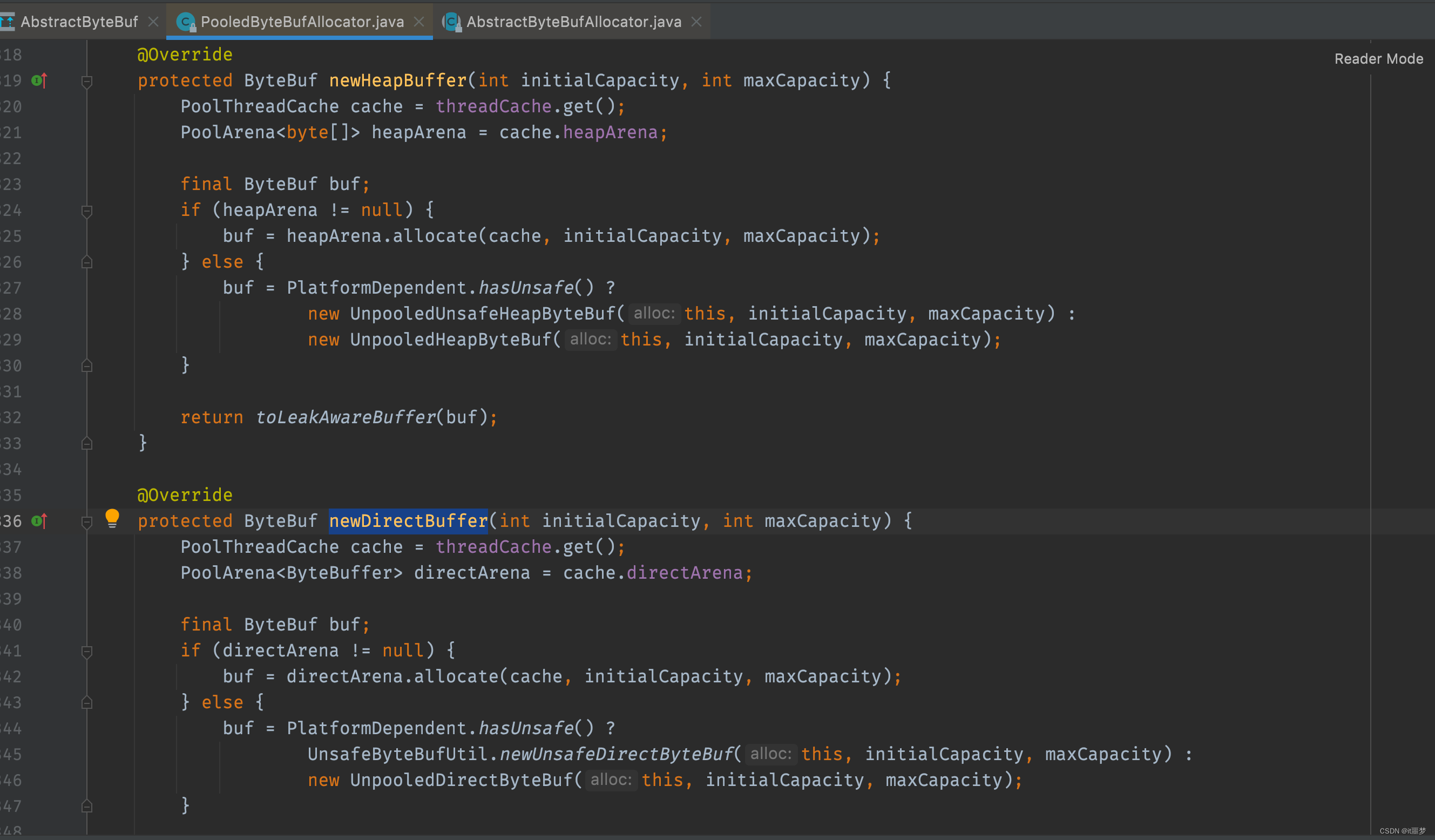Click the class icon on PooledByteBufAllocator.java tab
1435x840 pixels.
point(186,22)
